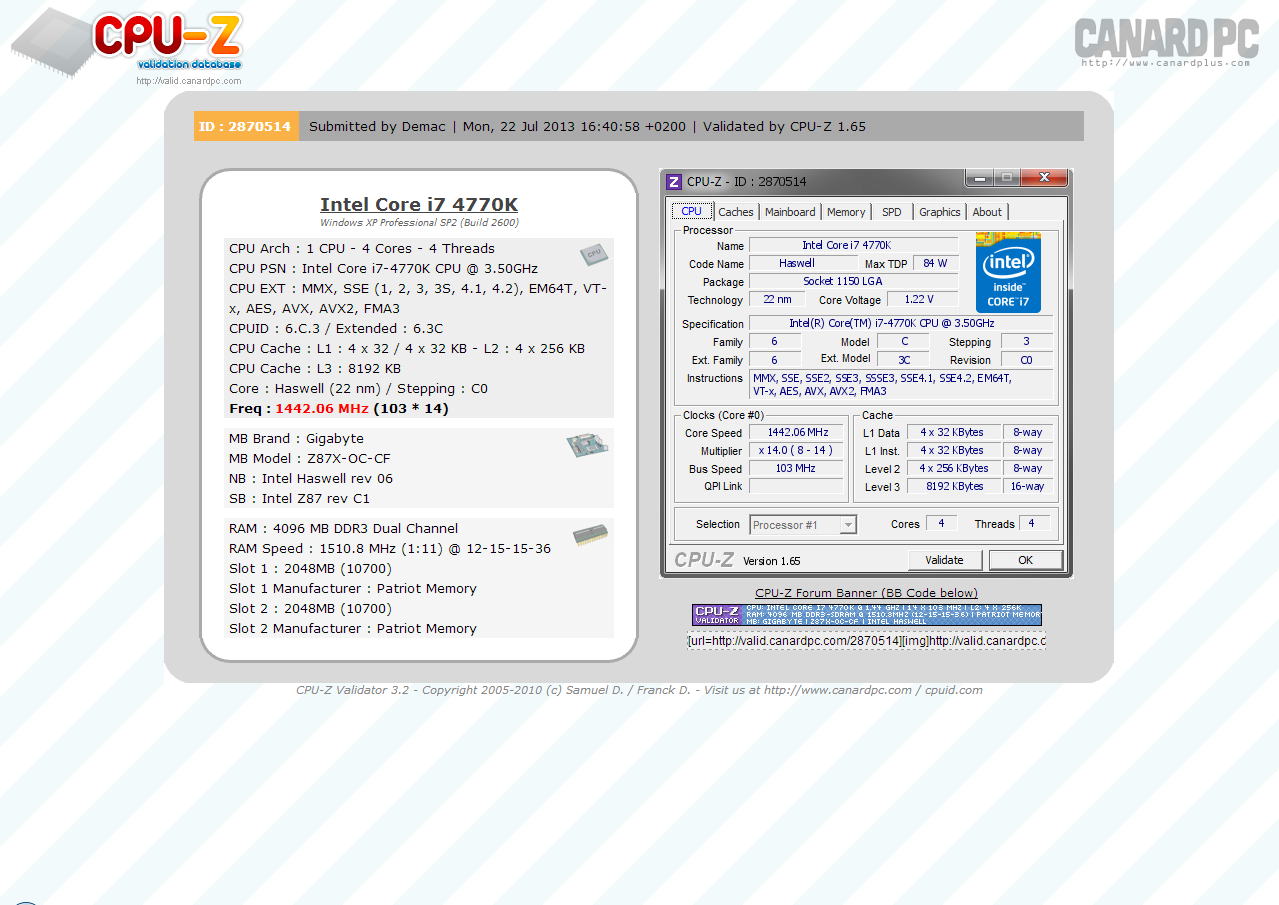
Task: Click the RAM module icon beside RAM row
Action: (x=590, y=536)
